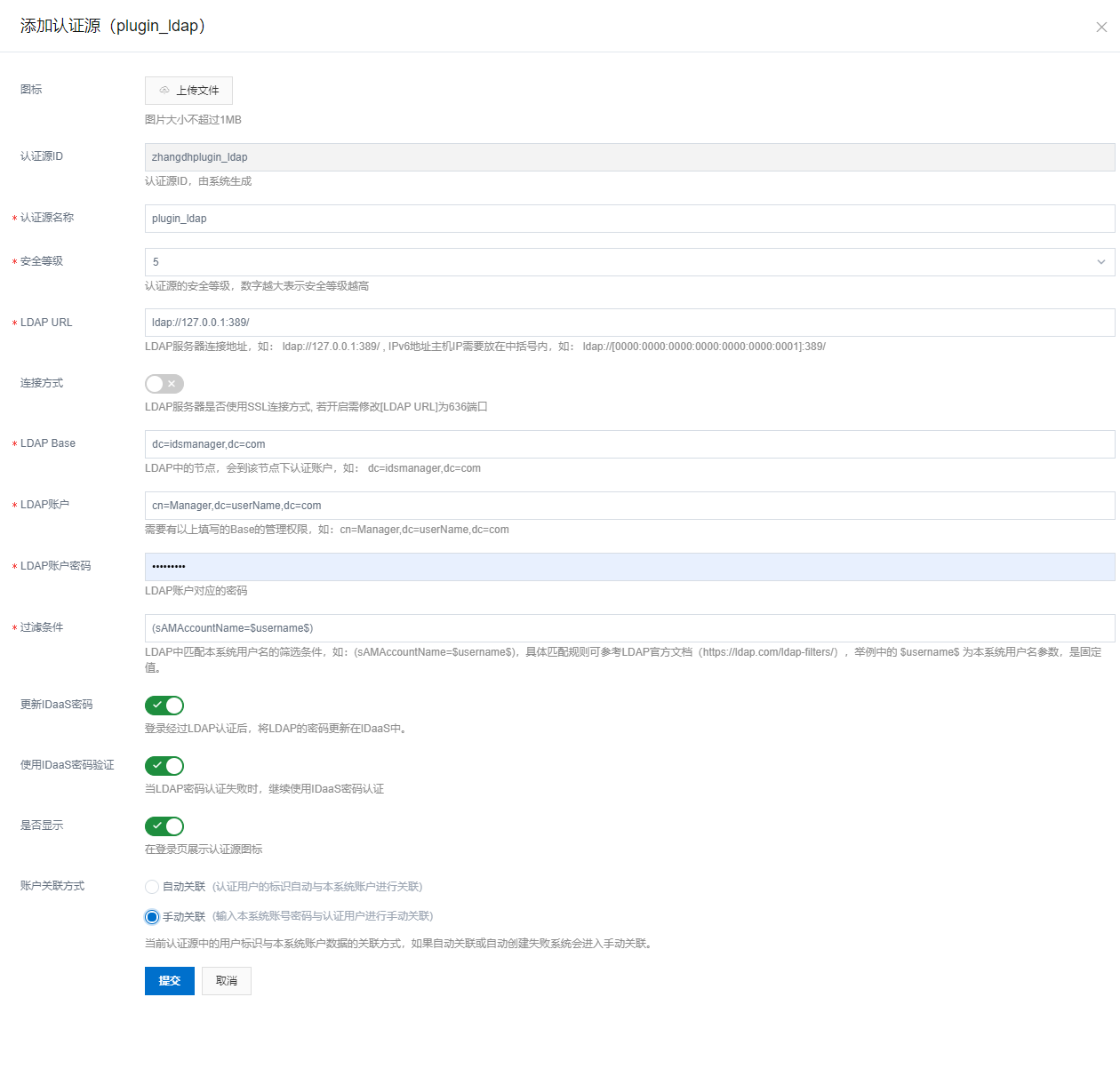This screenshot has height=1069, width=1120.
Task: Click the LDAP Base input field
Action: tap(629, 444)
